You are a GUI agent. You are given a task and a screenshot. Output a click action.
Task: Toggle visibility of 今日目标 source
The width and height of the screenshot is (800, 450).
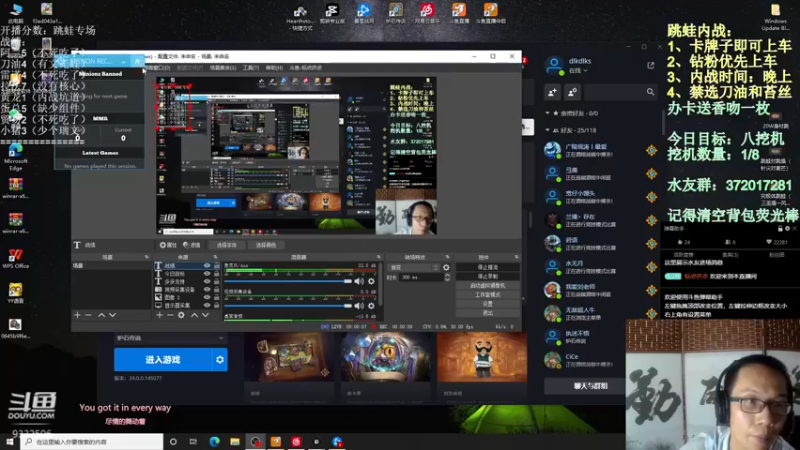pos(207,273)
